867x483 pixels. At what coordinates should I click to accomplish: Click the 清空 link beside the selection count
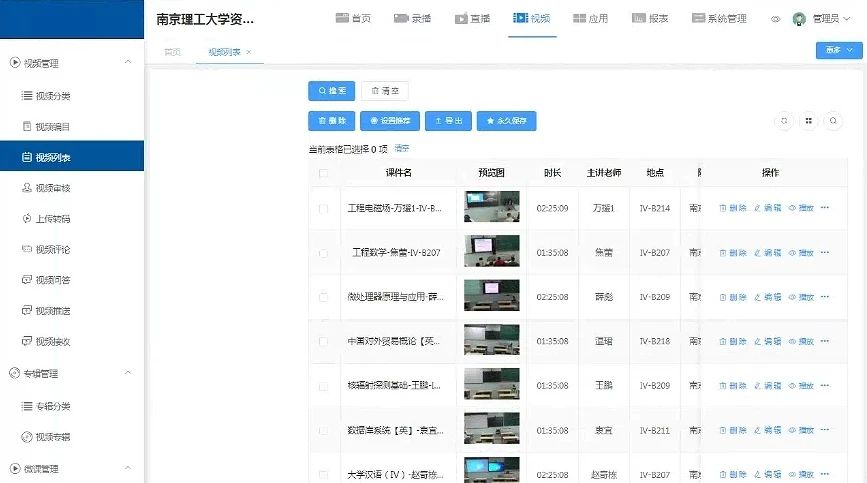tap(402, 149)
